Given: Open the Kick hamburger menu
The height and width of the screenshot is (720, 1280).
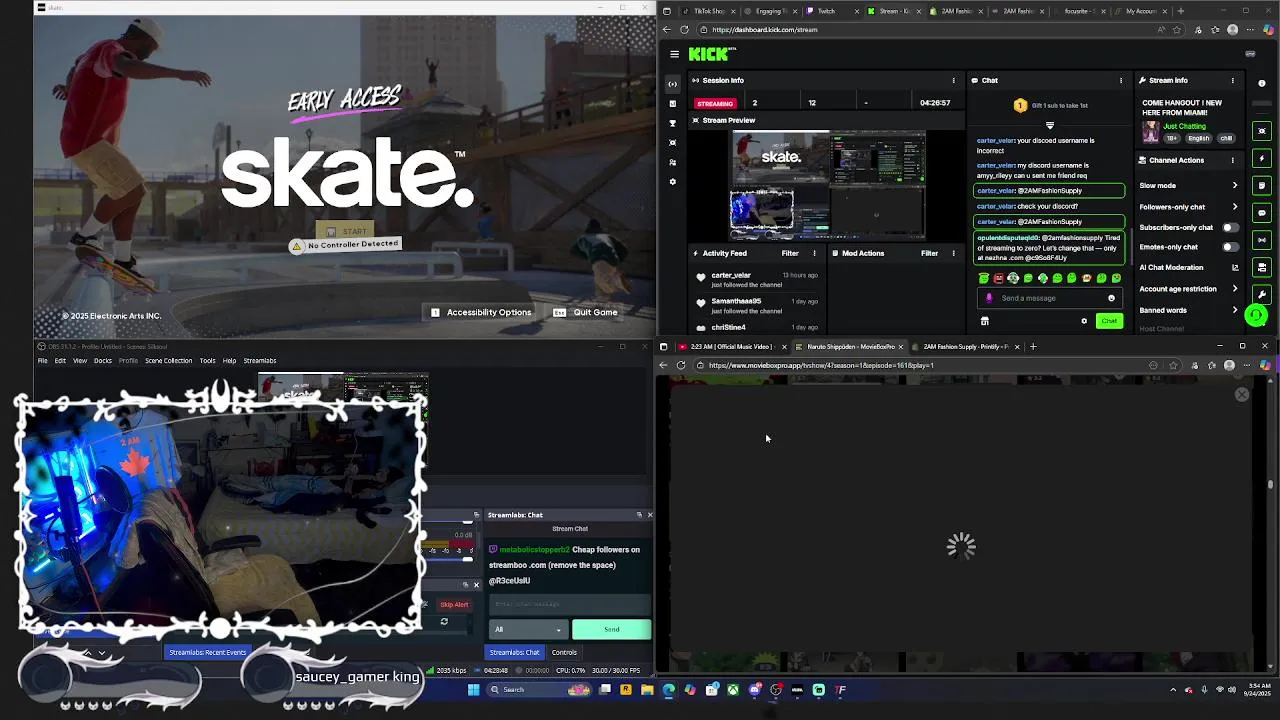Looking at the screenshot, I should tap(674, 54).
